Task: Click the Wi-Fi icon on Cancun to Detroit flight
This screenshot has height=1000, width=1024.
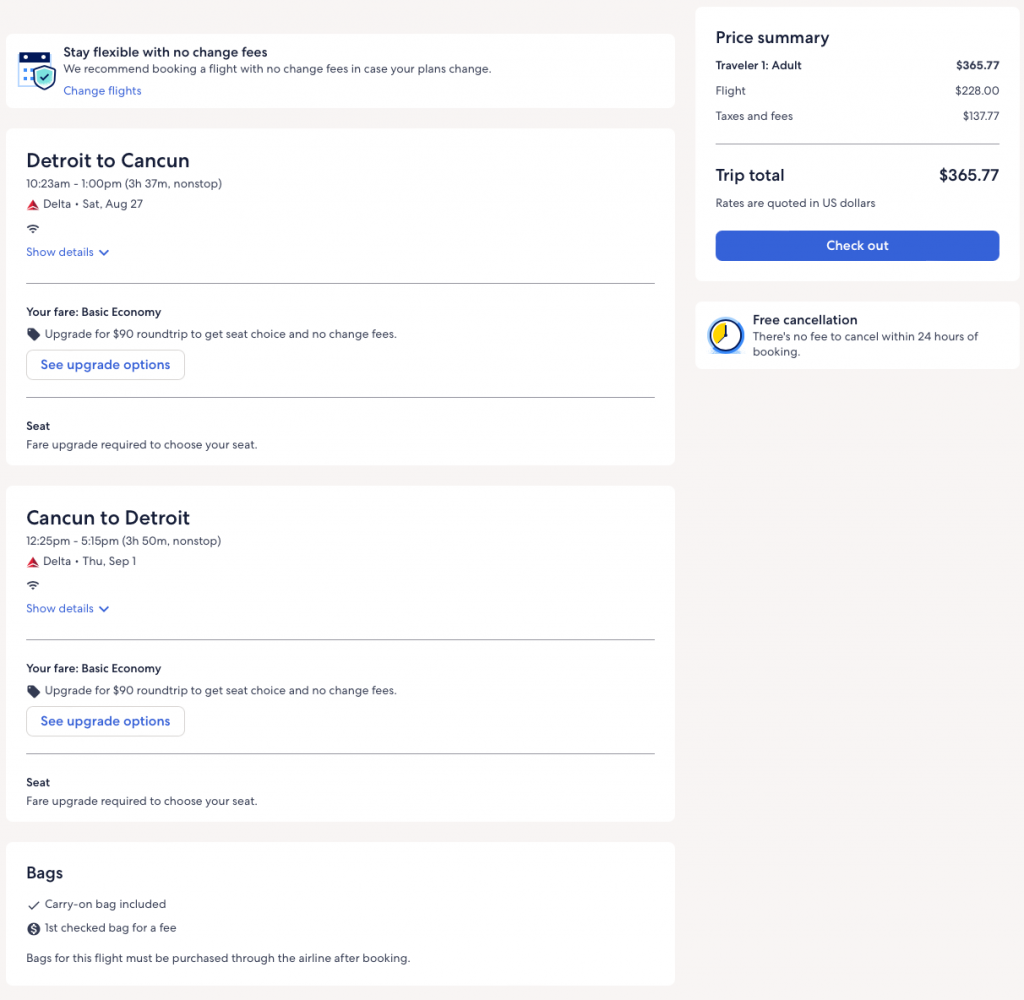Action: (33, 585)
